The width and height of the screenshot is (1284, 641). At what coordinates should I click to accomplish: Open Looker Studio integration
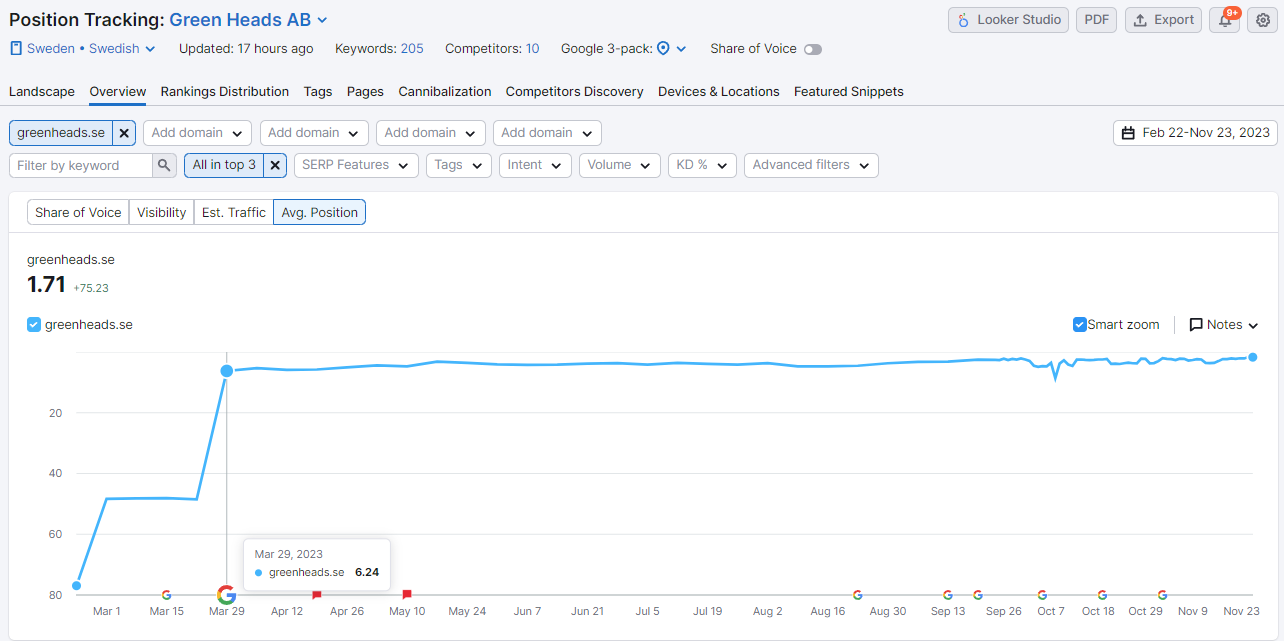coord(1008,20)
